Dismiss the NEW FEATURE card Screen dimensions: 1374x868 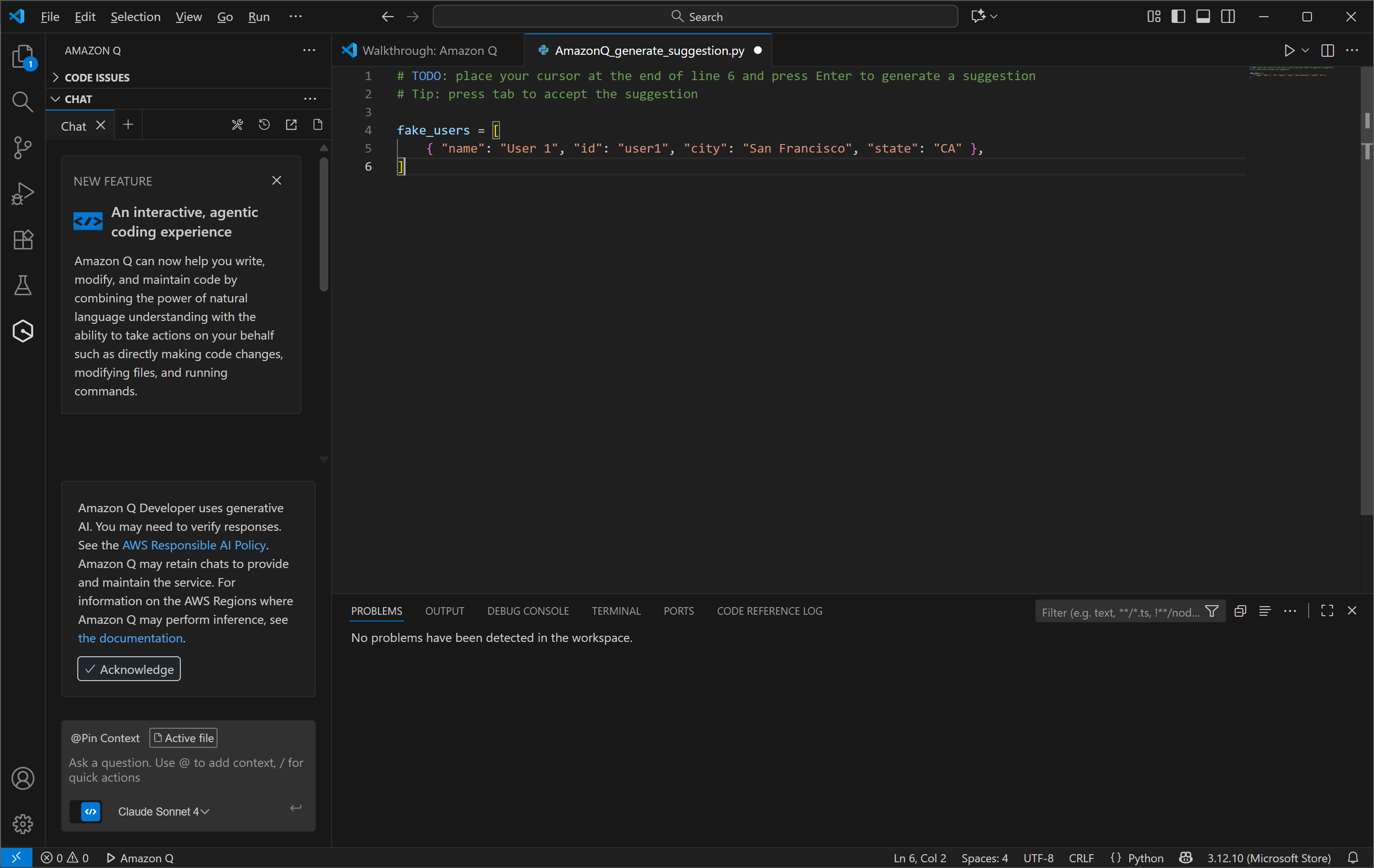(x=277, y=181)
